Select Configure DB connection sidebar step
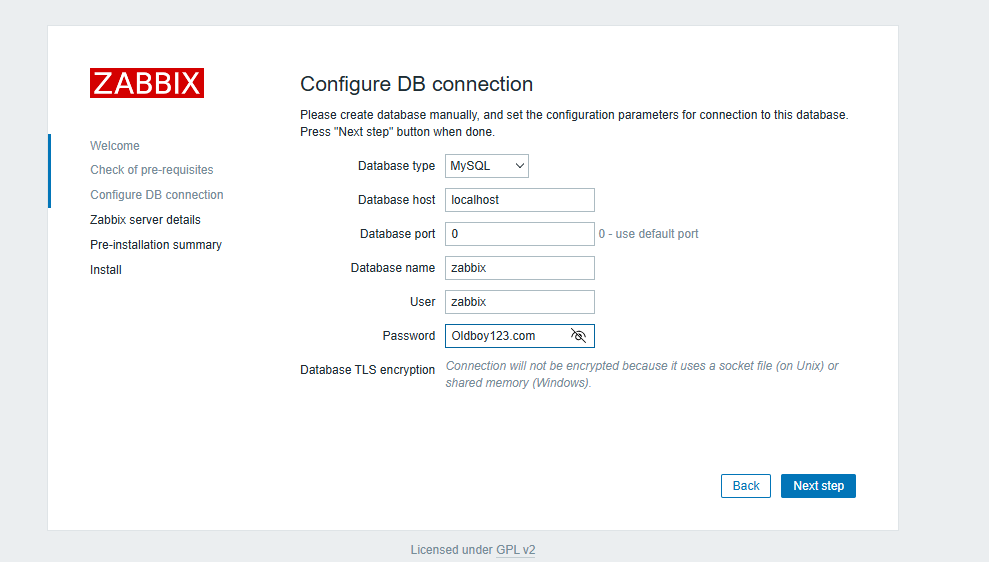 click(x=156, y=195)
